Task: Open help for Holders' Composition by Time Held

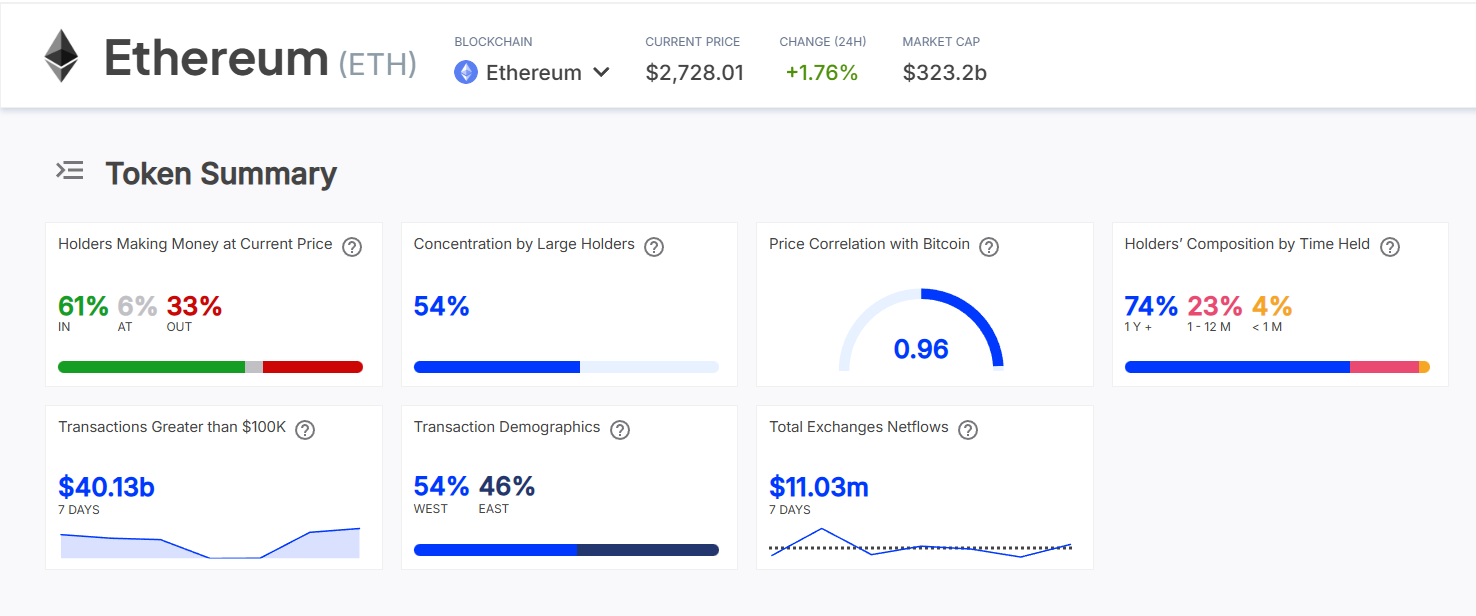Action: (x=1390, y=247)
